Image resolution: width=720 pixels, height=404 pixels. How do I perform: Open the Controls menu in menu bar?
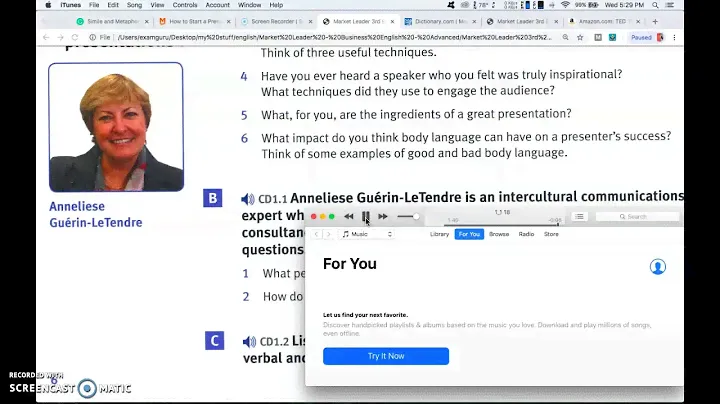tap(185, 5)
